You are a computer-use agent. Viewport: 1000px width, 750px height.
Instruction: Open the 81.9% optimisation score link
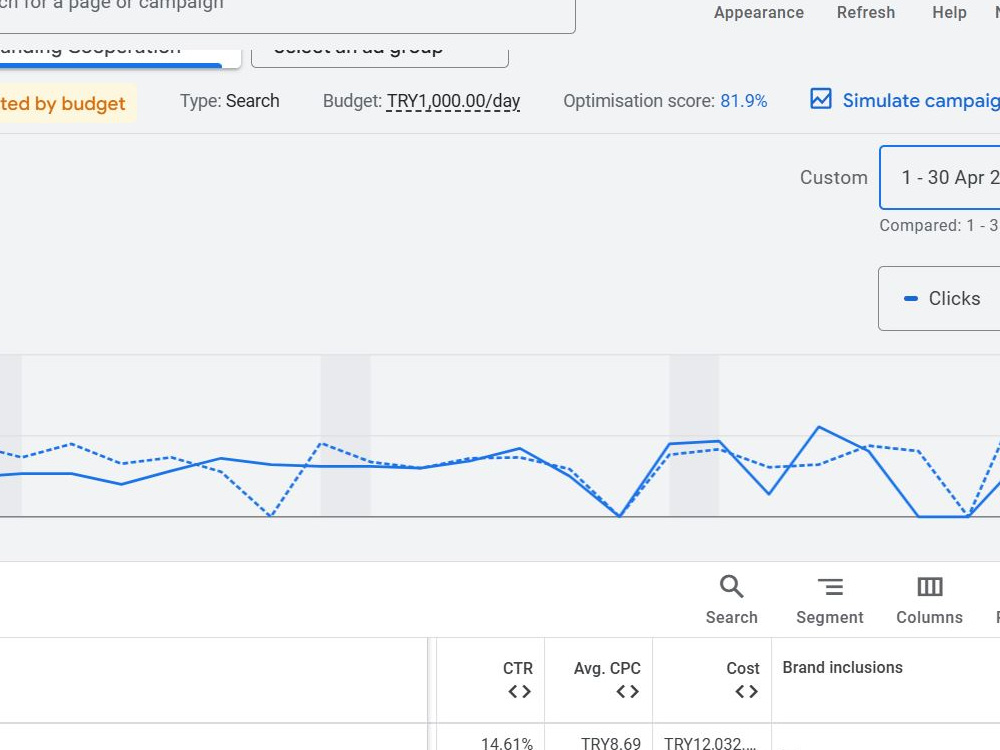(744, 101)
